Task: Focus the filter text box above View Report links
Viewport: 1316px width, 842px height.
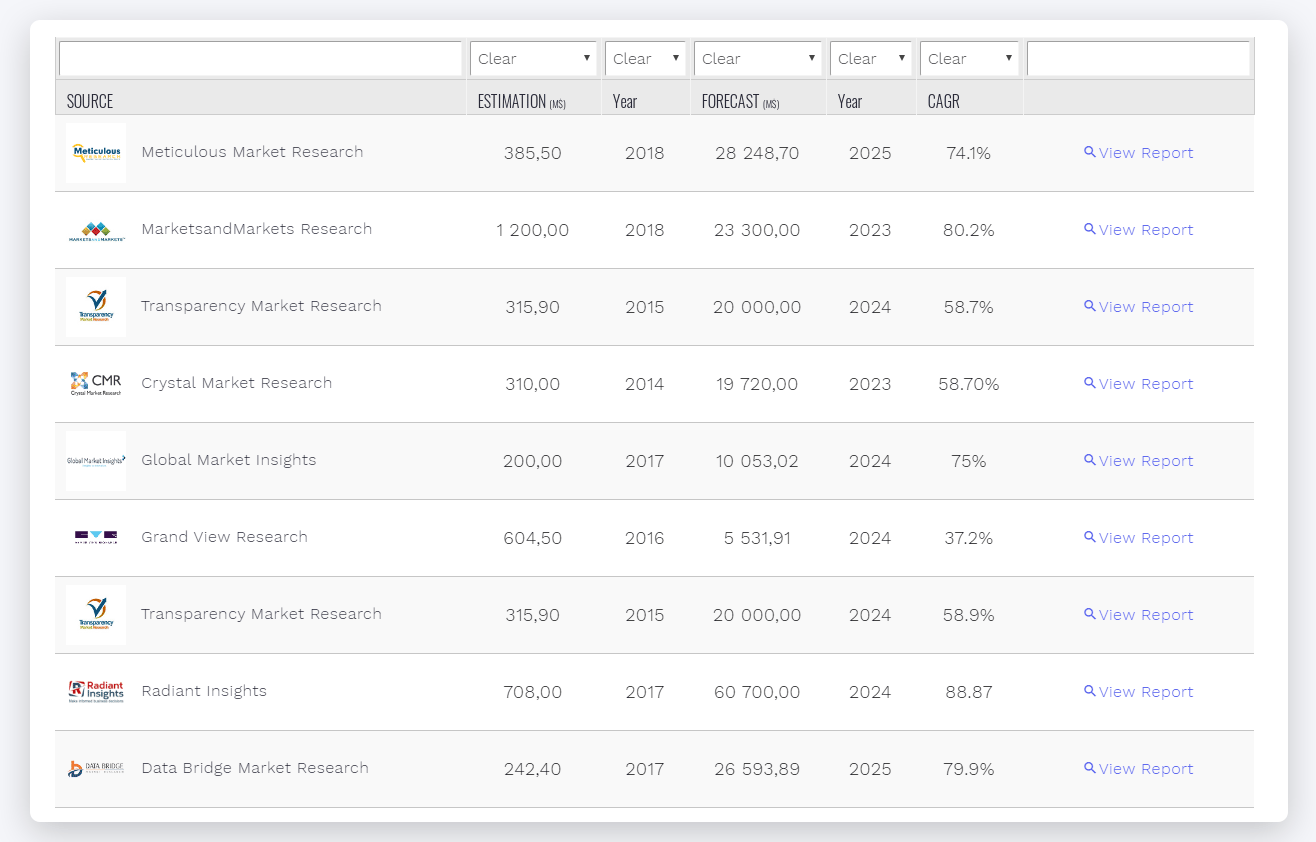Action: click(1138, 58)
